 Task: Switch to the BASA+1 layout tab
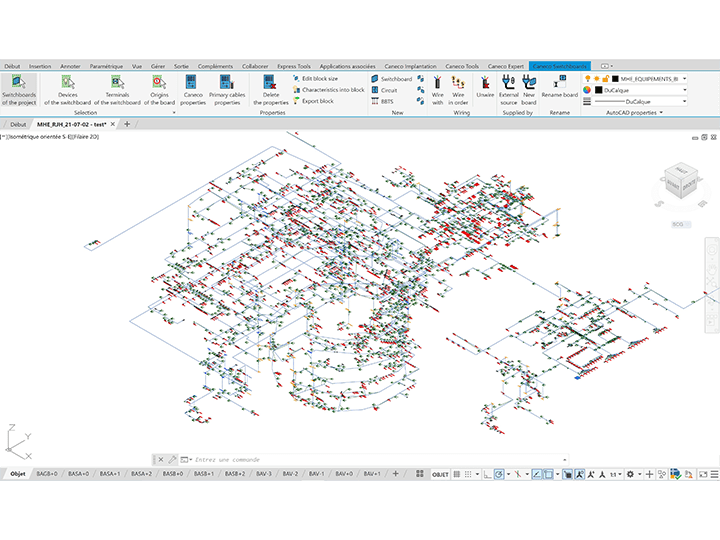pos(108,474)
